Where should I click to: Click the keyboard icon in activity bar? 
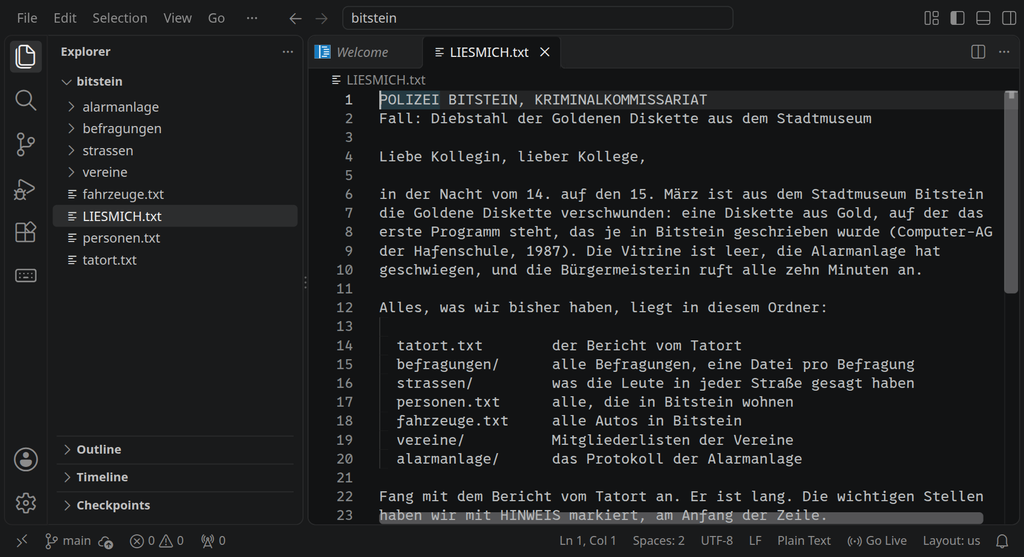[25, 276]
